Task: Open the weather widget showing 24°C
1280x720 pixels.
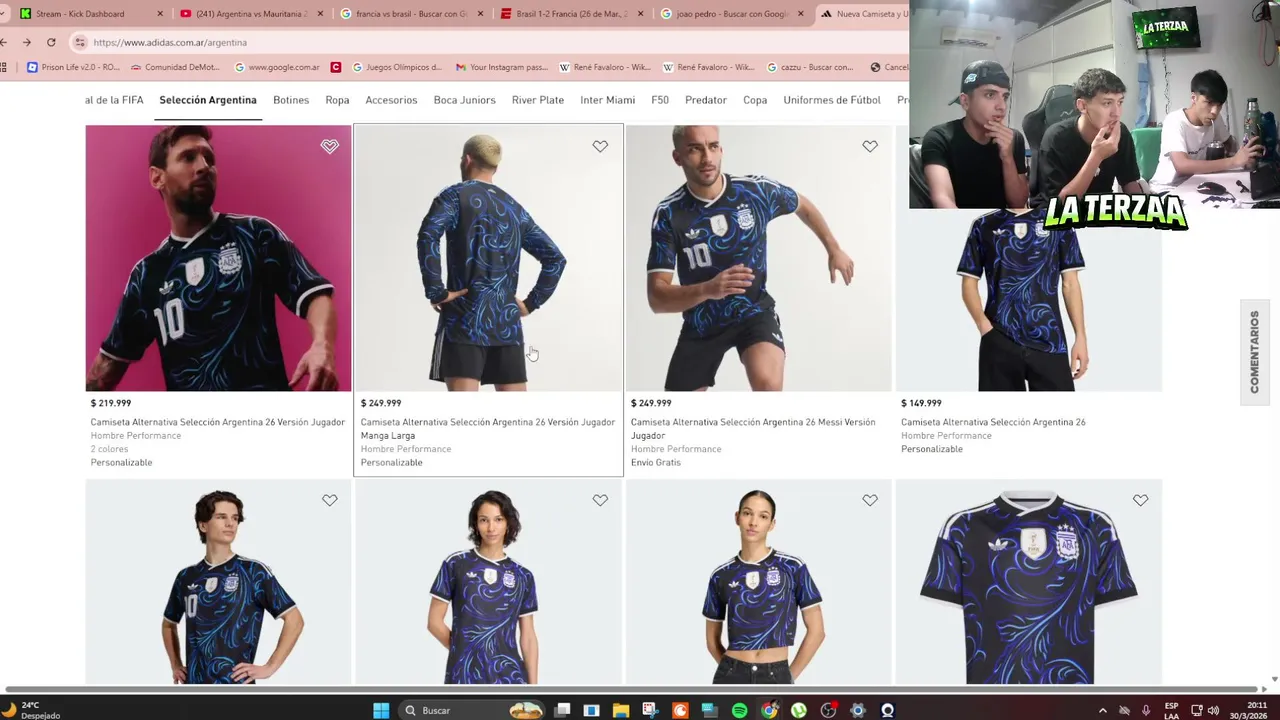Action: click(32, 710)
